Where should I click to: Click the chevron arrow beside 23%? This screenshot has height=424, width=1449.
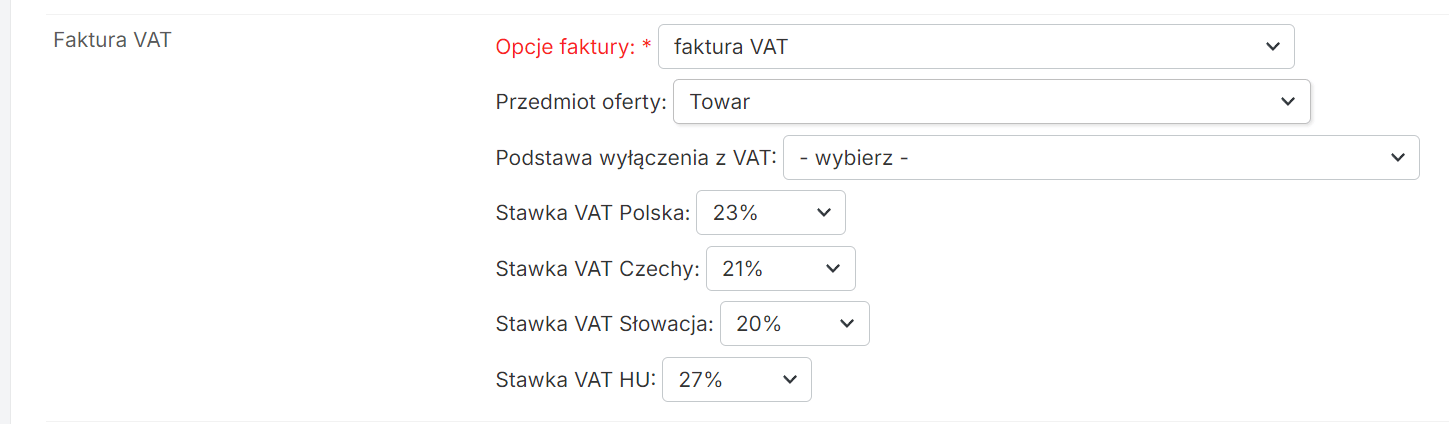pyautogui.click(x=823, y=213)
